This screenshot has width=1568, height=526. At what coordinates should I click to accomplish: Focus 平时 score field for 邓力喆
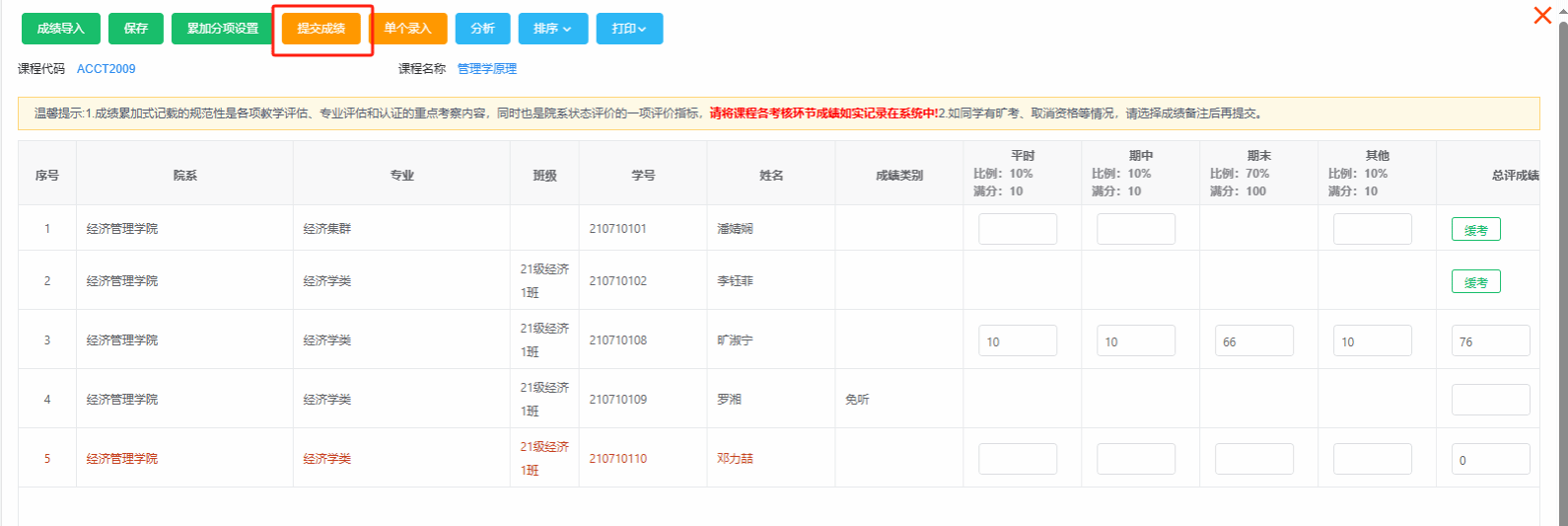pyautogui.click(x=1018, y=459)
